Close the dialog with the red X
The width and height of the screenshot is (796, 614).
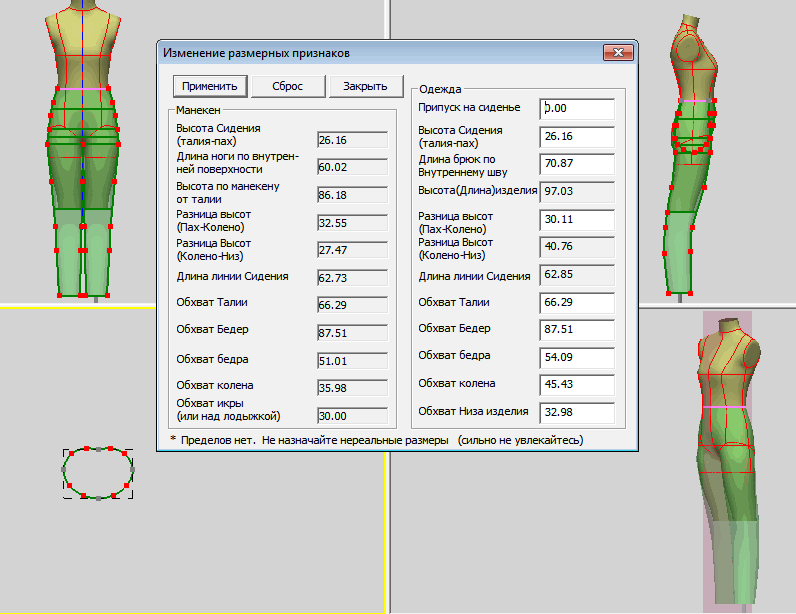coord(617,53)
